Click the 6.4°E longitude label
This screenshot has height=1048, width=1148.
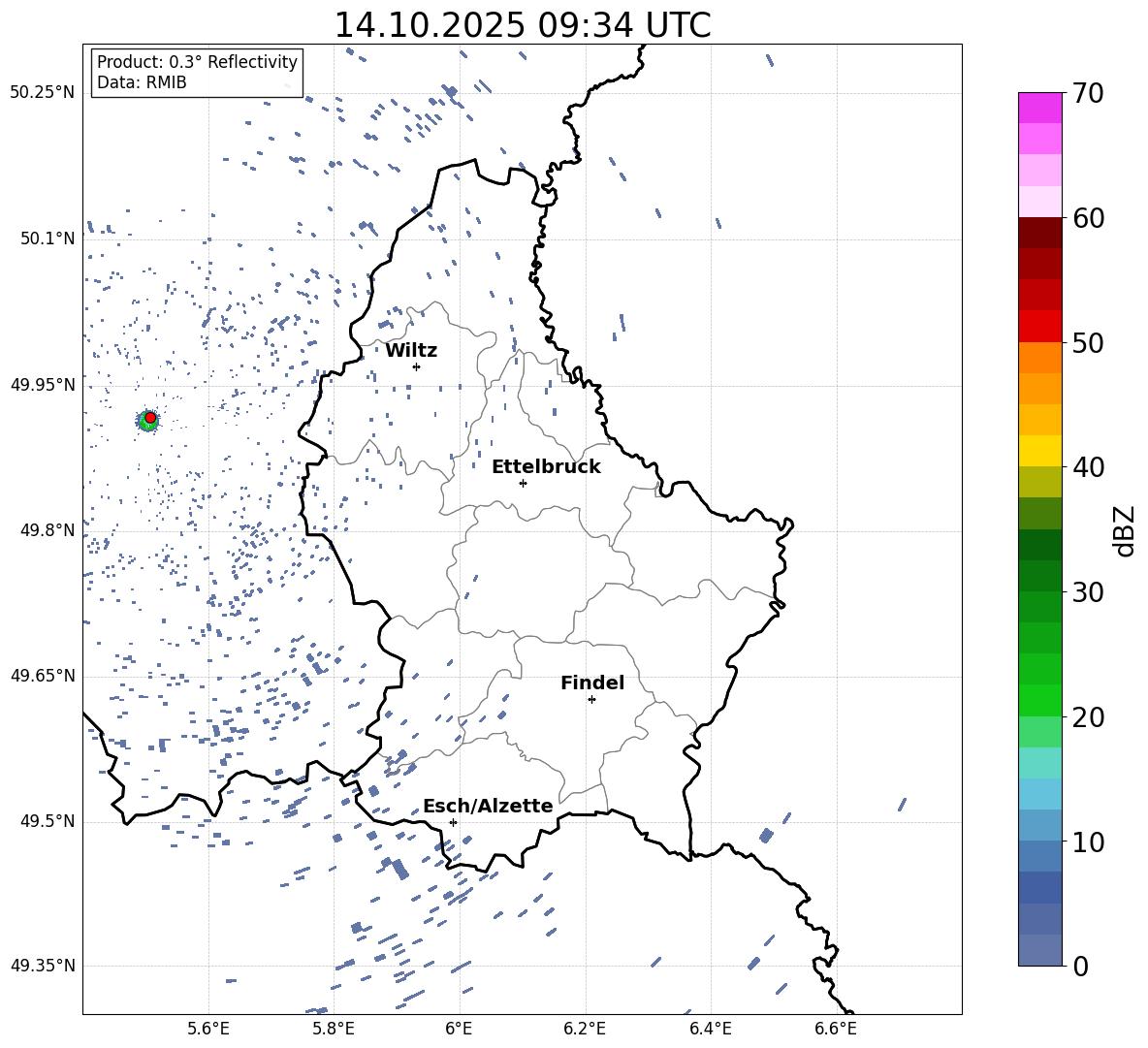point(710,1029)
